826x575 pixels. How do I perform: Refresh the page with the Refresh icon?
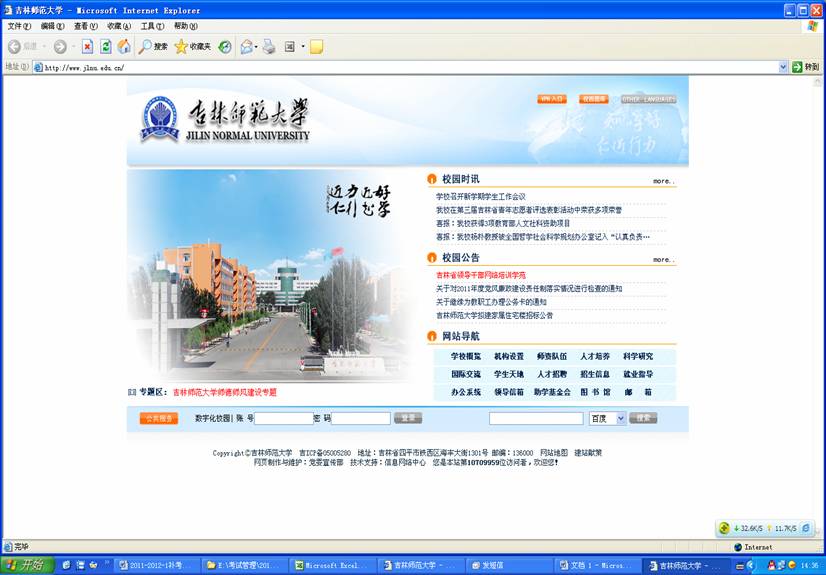(105, 46)
